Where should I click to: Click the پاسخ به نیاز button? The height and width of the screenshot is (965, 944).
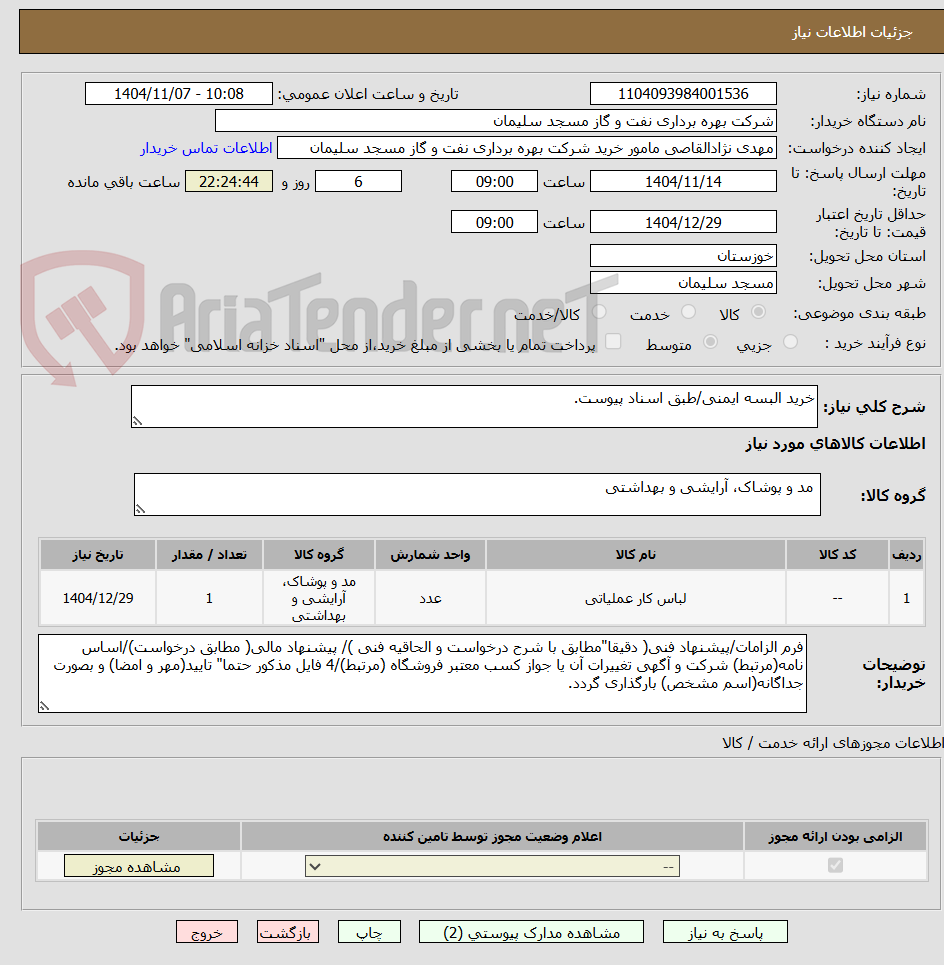click(725, 932)
